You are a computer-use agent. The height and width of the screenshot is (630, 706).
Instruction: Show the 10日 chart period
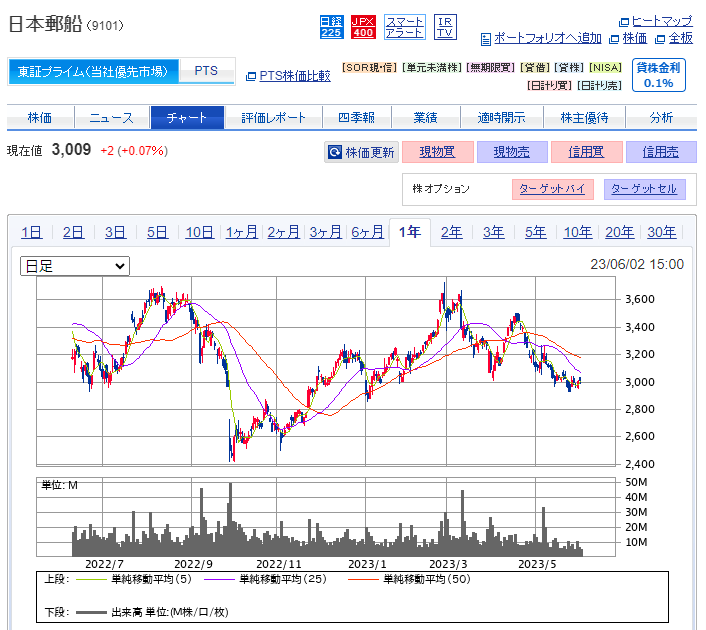[x=199, y=232]
